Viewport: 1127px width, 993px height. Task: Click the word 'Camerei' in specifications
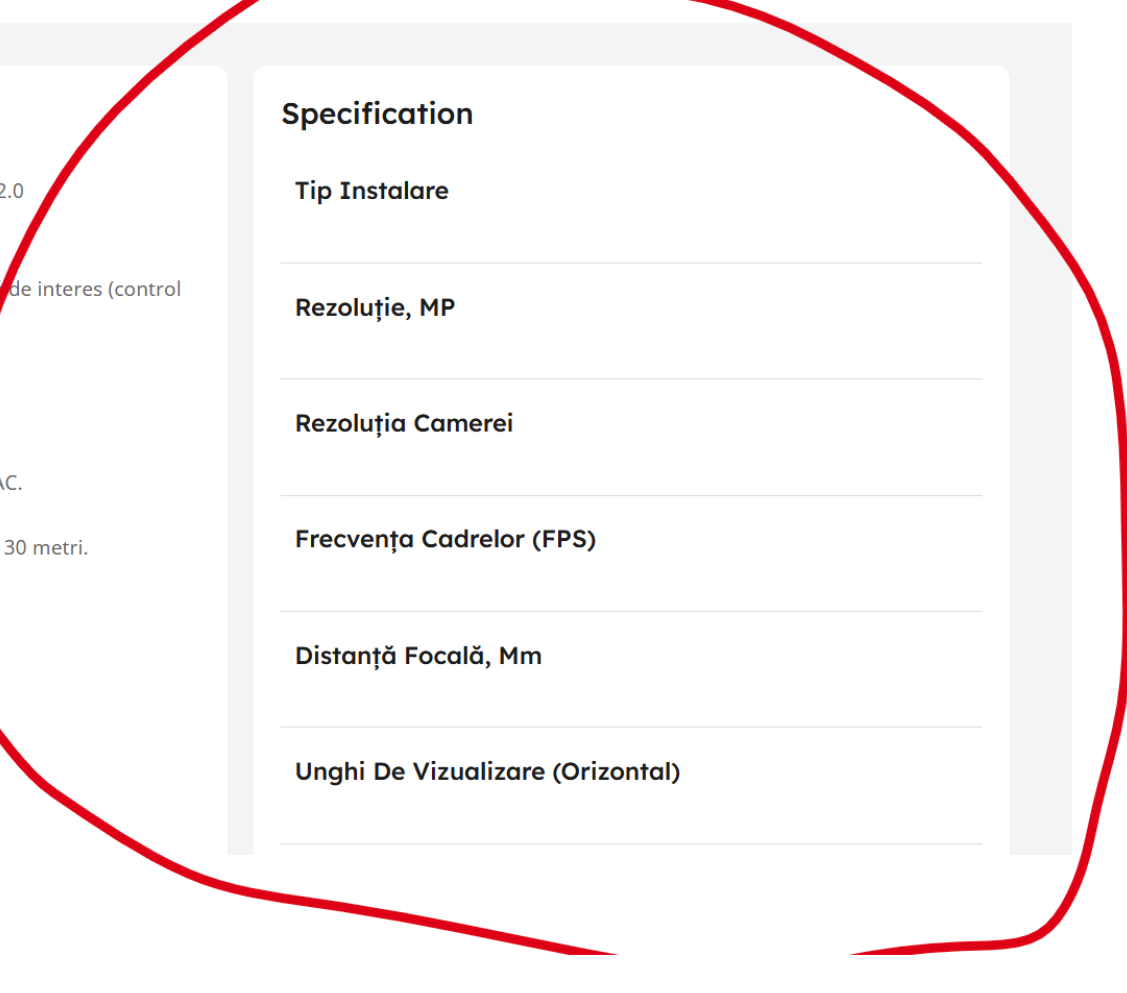pos(463,424)
